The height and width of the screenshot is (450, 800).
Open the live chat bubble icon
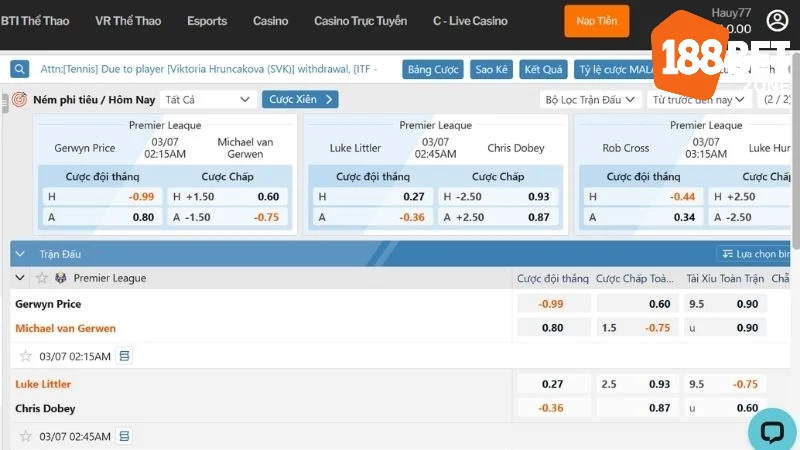[x=772, y=432]
